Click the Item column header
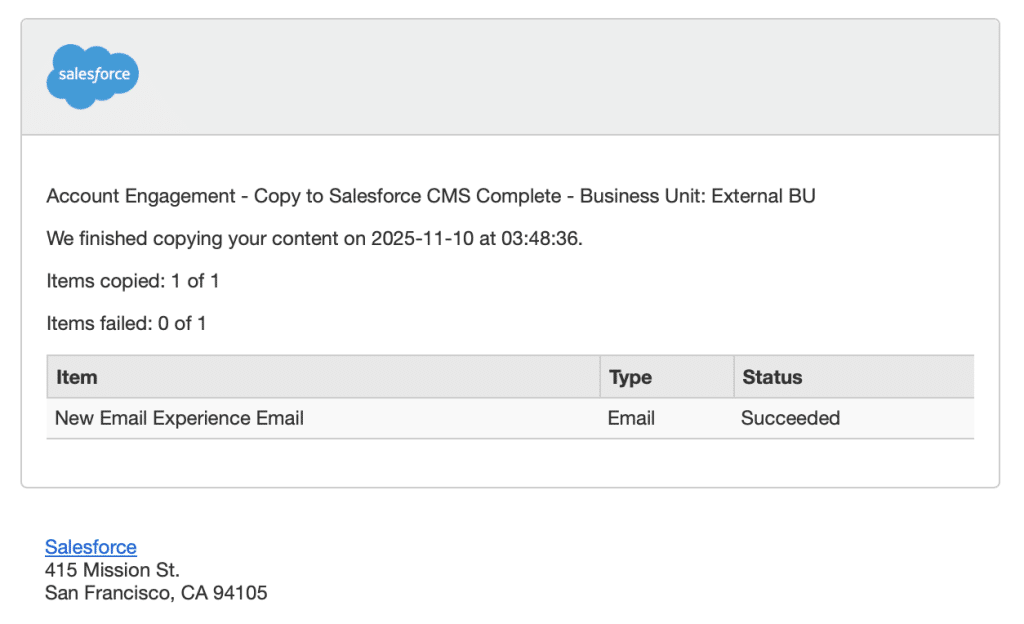Viewport: 1024px width, 624px height. tap(77, 377)
